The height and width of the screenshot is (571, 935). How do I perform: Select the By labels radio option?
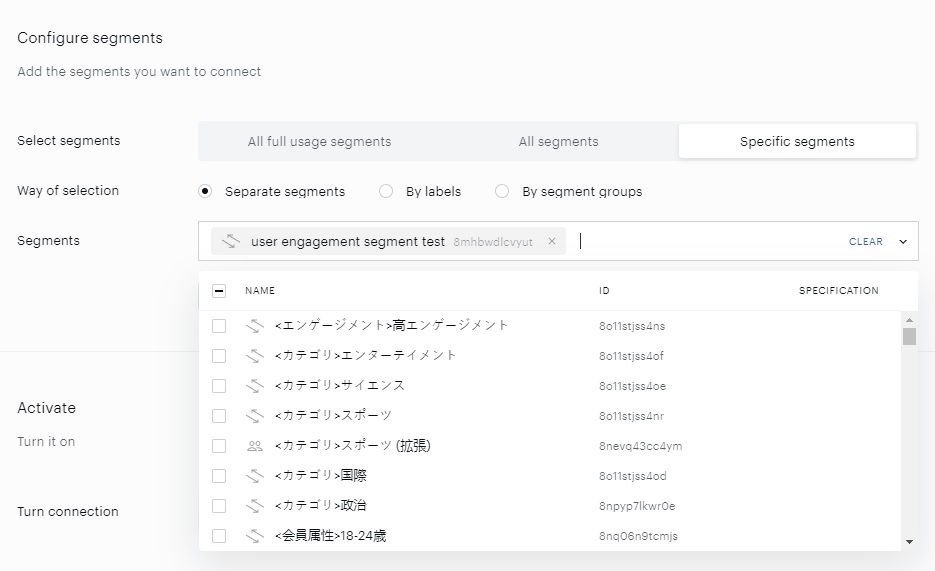386,191
